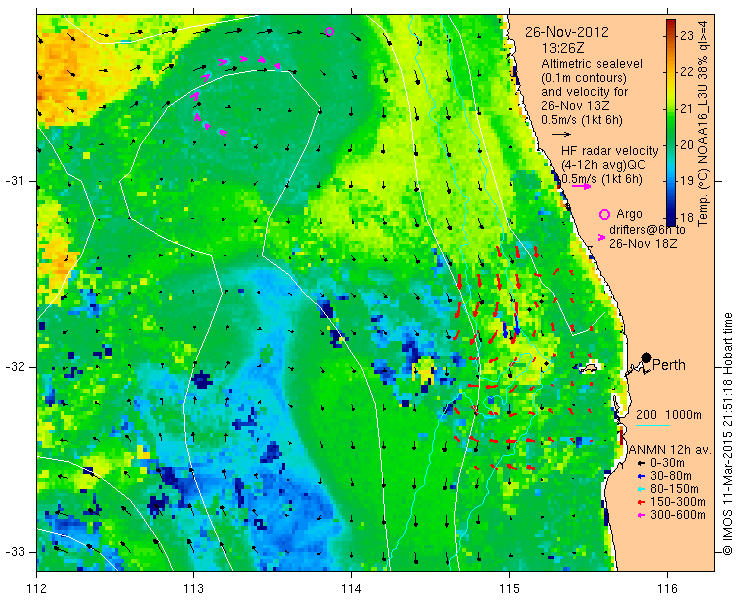This screenshot has width=740, height=600.
Task: Click the 300-600m legend text
Action: [x=678, y=515]
